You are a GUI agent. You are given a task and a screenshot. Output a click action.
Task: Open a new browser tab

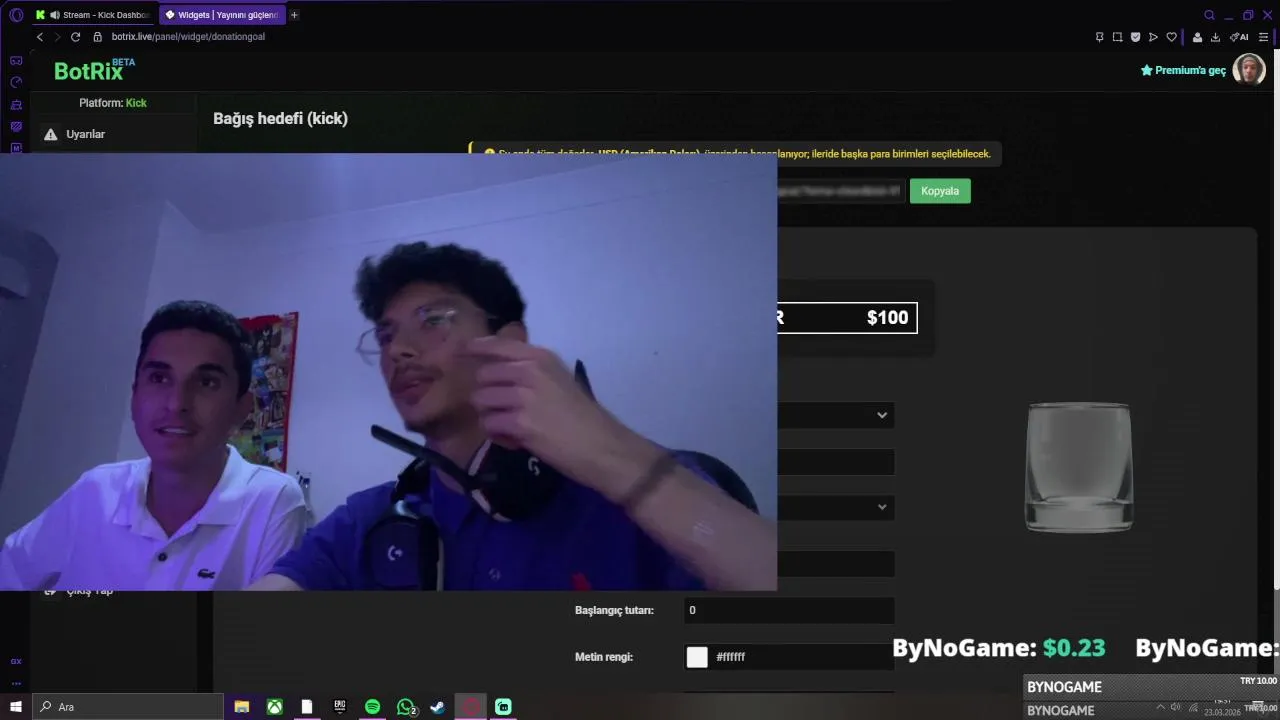(294, 15)
